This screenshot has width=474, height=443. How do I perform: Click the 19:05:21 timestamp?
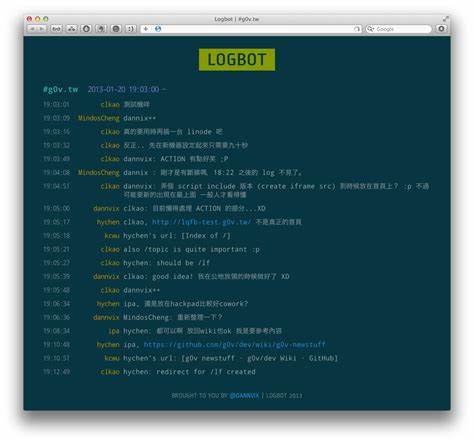(x=57, y=249)
